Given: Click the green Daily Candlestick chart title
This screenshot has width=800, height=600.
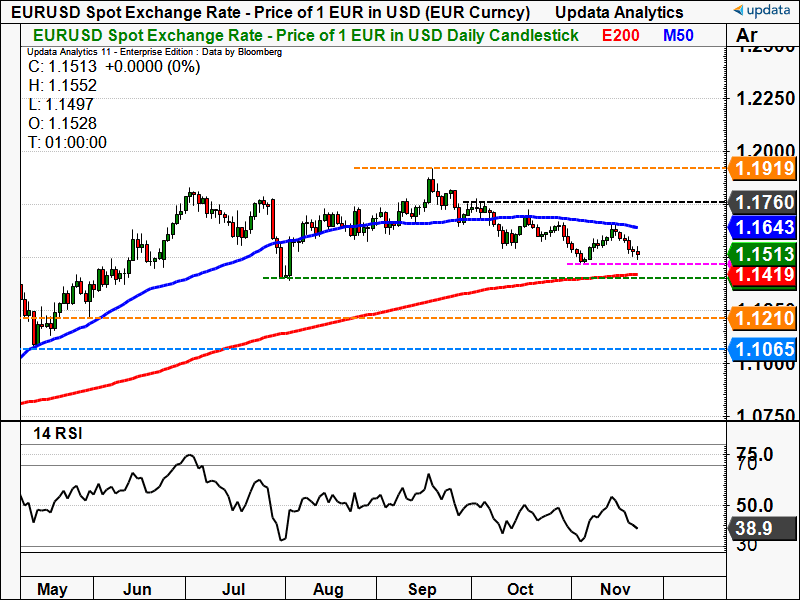Looking at the screenshot, I should pos(300,35).
